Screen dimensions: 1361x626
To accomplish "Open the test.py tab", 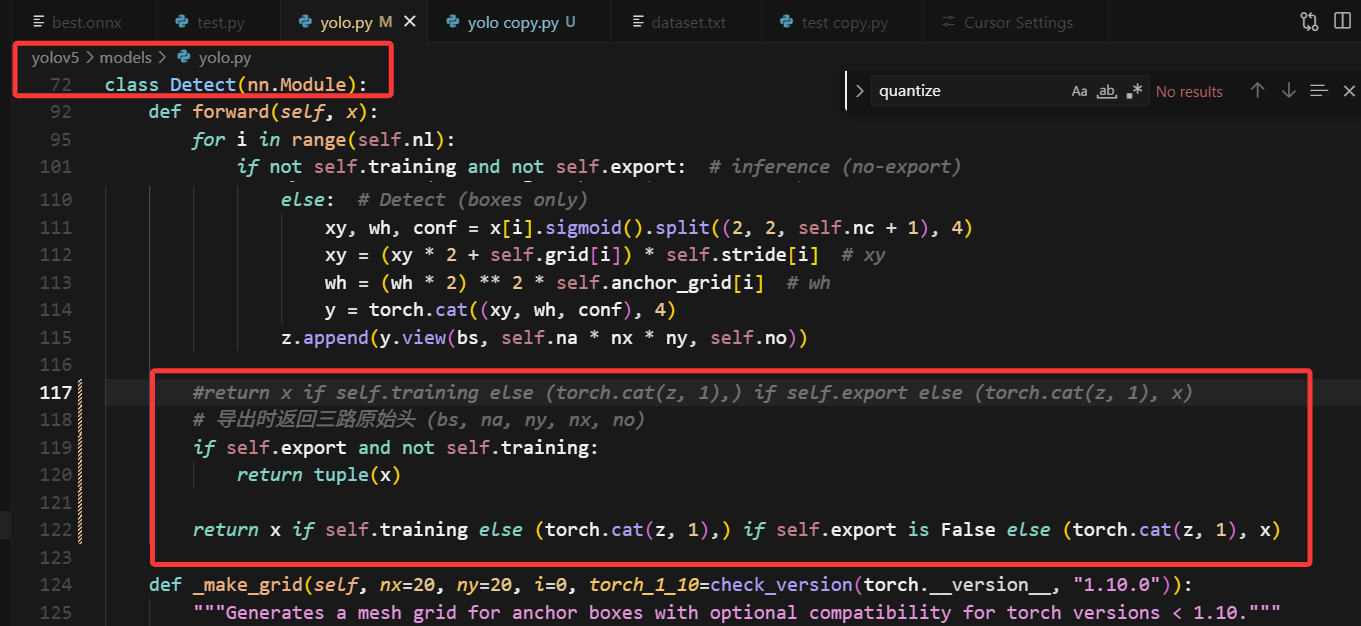I will [x=216, y=22].
